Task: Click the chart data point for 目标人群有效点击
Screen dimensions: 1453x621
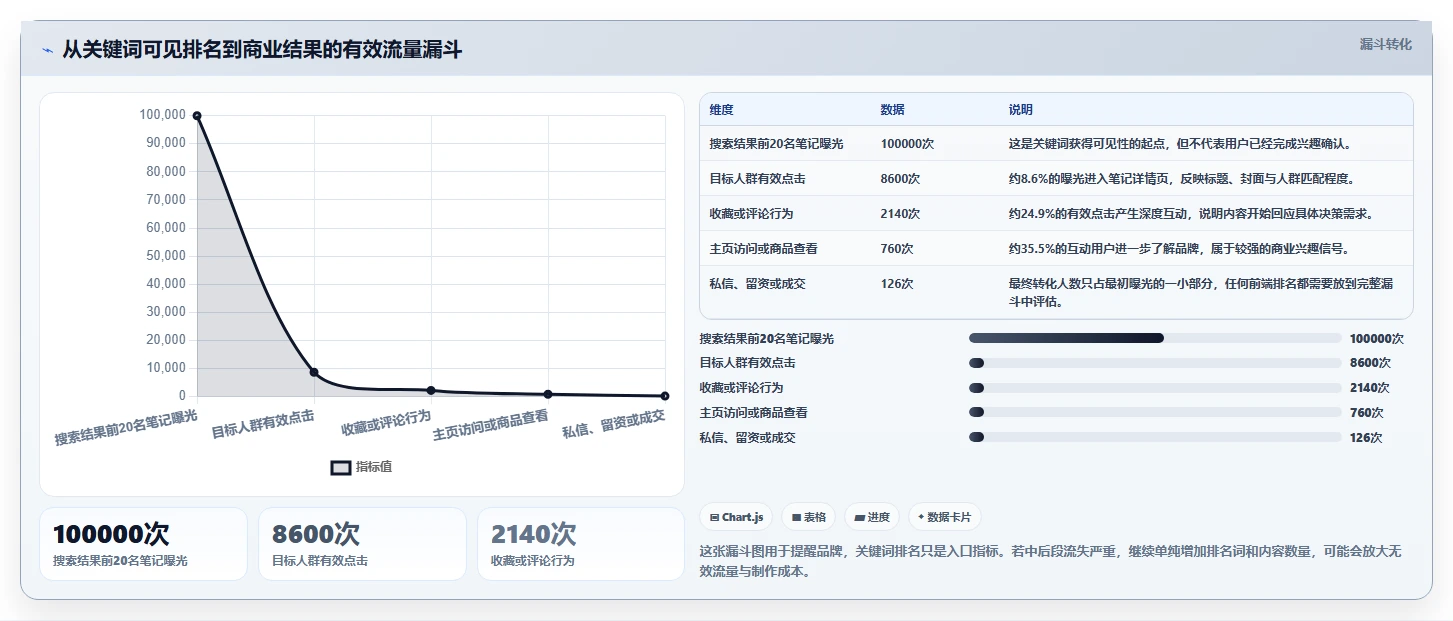Action: click(314, 372)
